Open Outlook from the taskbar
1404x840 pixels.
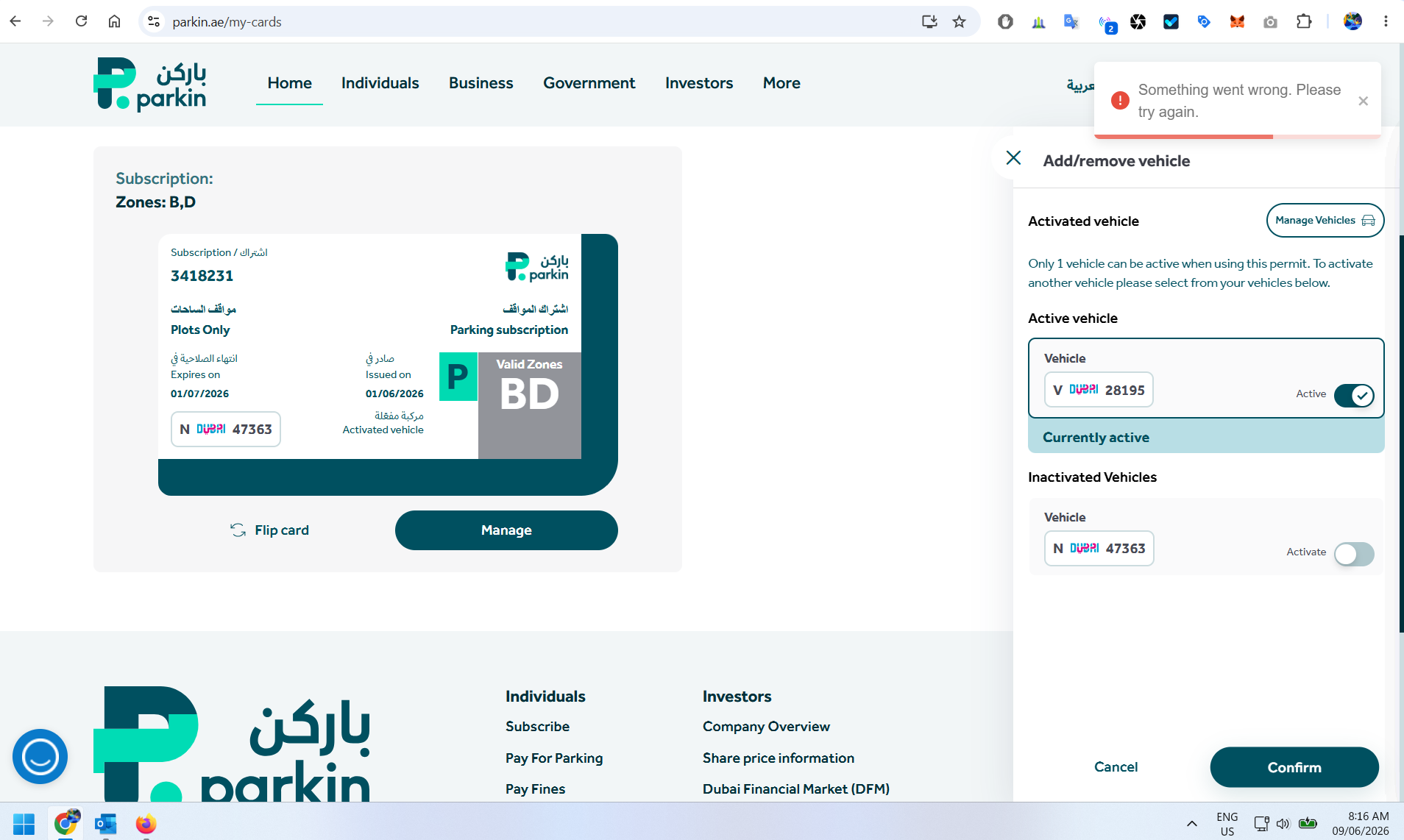(x=106, y=824)
